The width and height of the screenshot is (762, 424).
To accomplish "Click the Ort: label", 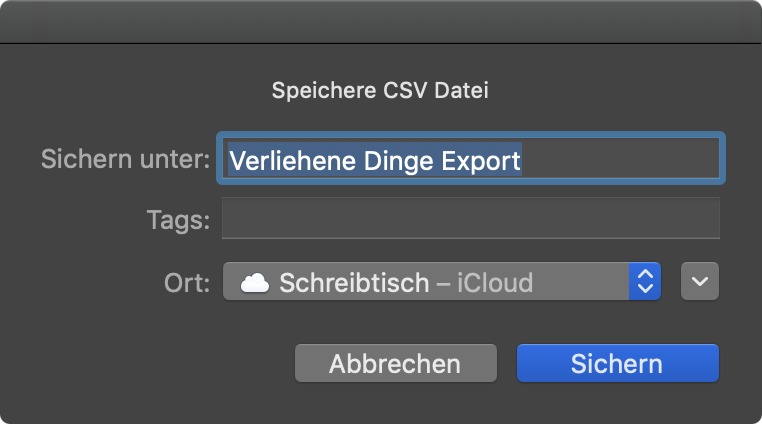I will click(187, 283).
